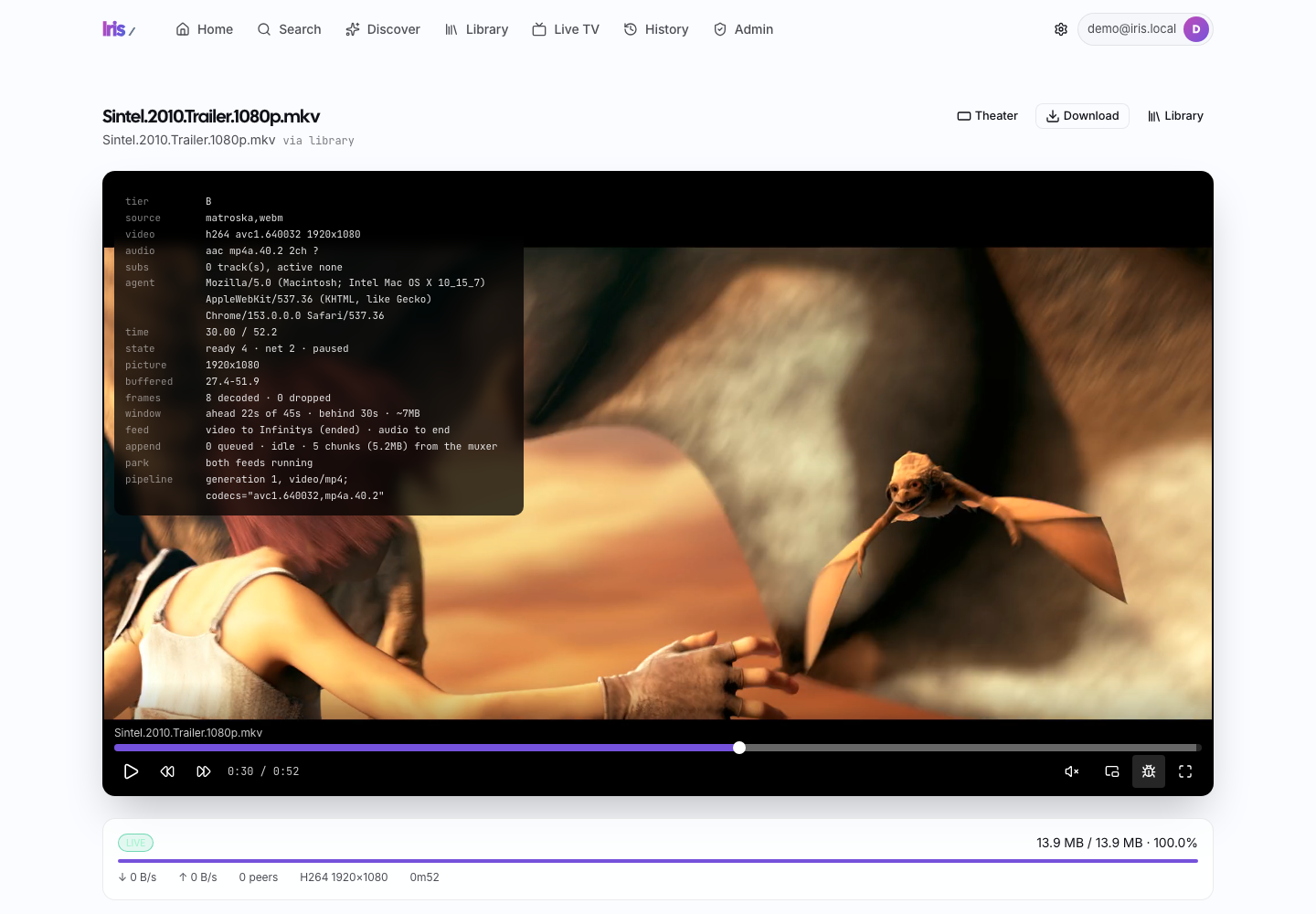Click the video seek bar handle
The height and width of the screenshot is (914, 1316).
739,748
